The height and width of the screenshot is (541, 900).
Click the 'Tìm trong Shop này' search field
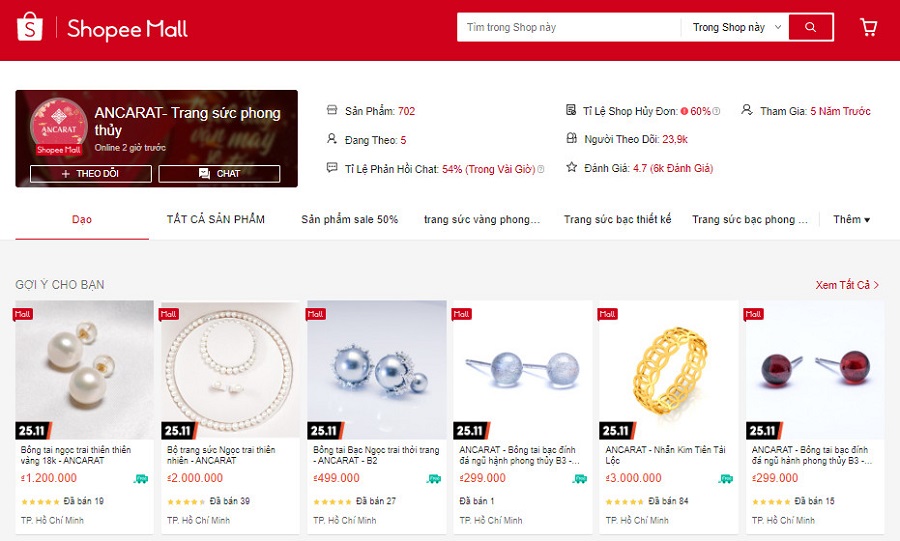click(568, 27)
